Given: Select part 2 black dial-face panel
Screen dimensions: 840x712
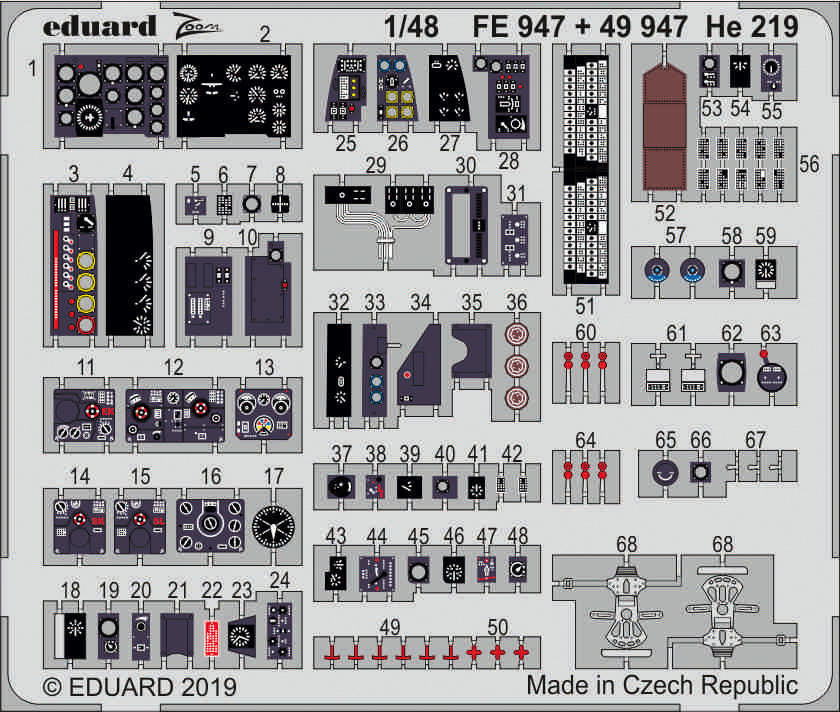Looking at the screenshot, I should [x=234, y=96].
